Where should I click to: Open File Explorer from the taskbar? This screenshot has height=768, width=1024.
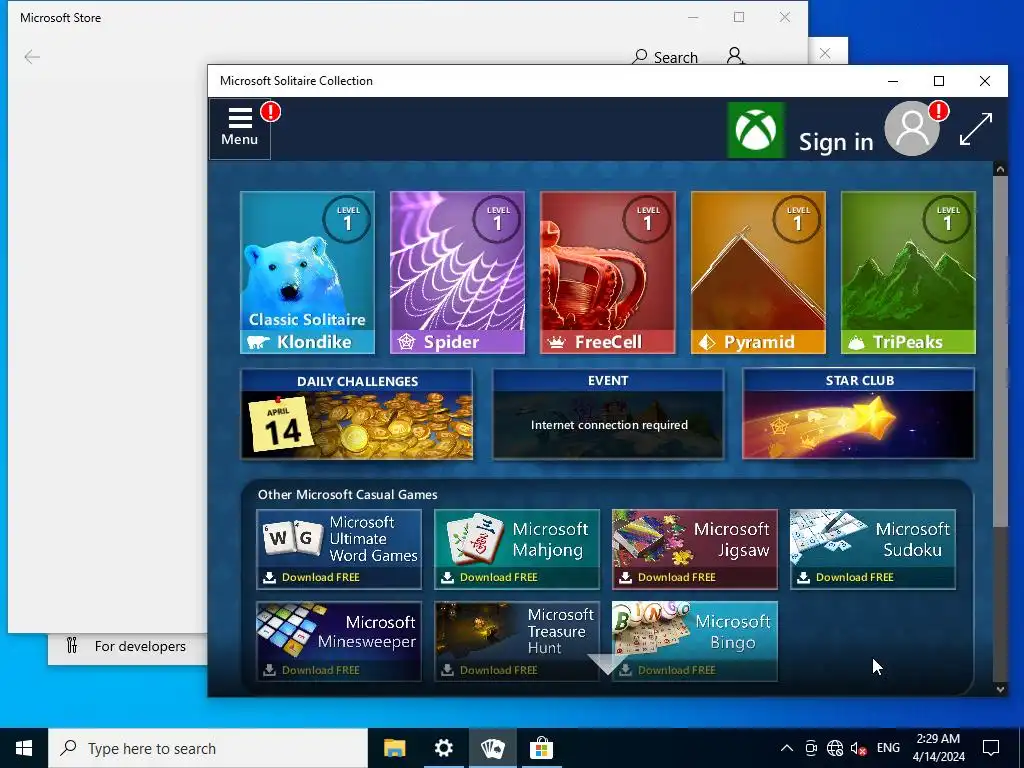(x=394, y=748)
